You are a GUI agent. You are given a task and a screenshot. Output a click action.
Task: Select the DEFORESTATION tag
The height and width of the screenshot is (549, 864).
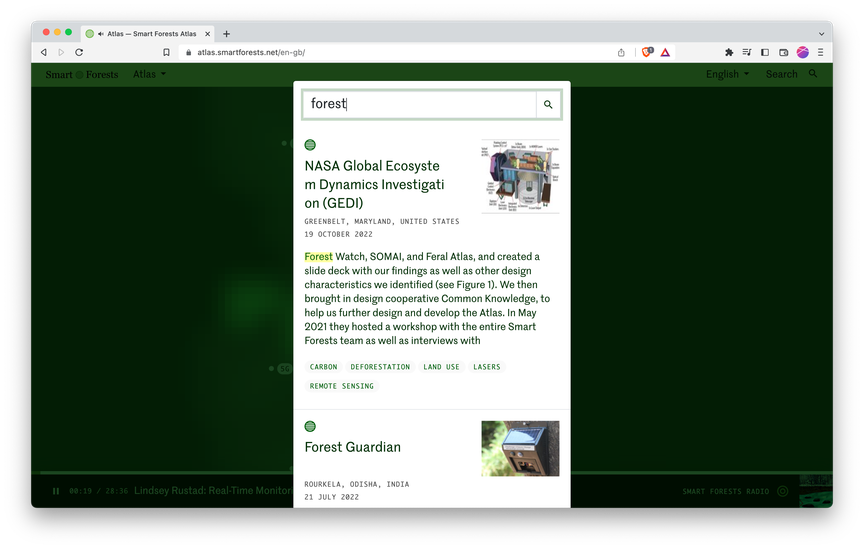(380, 367)
